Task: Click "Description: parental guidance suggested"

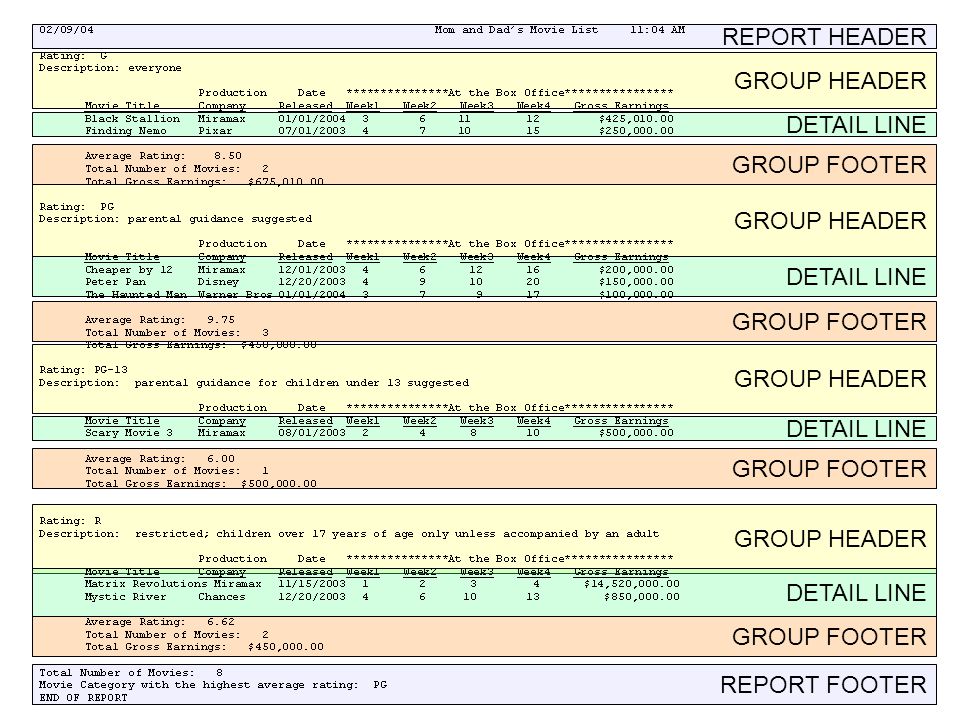Action: pos(175,219)
